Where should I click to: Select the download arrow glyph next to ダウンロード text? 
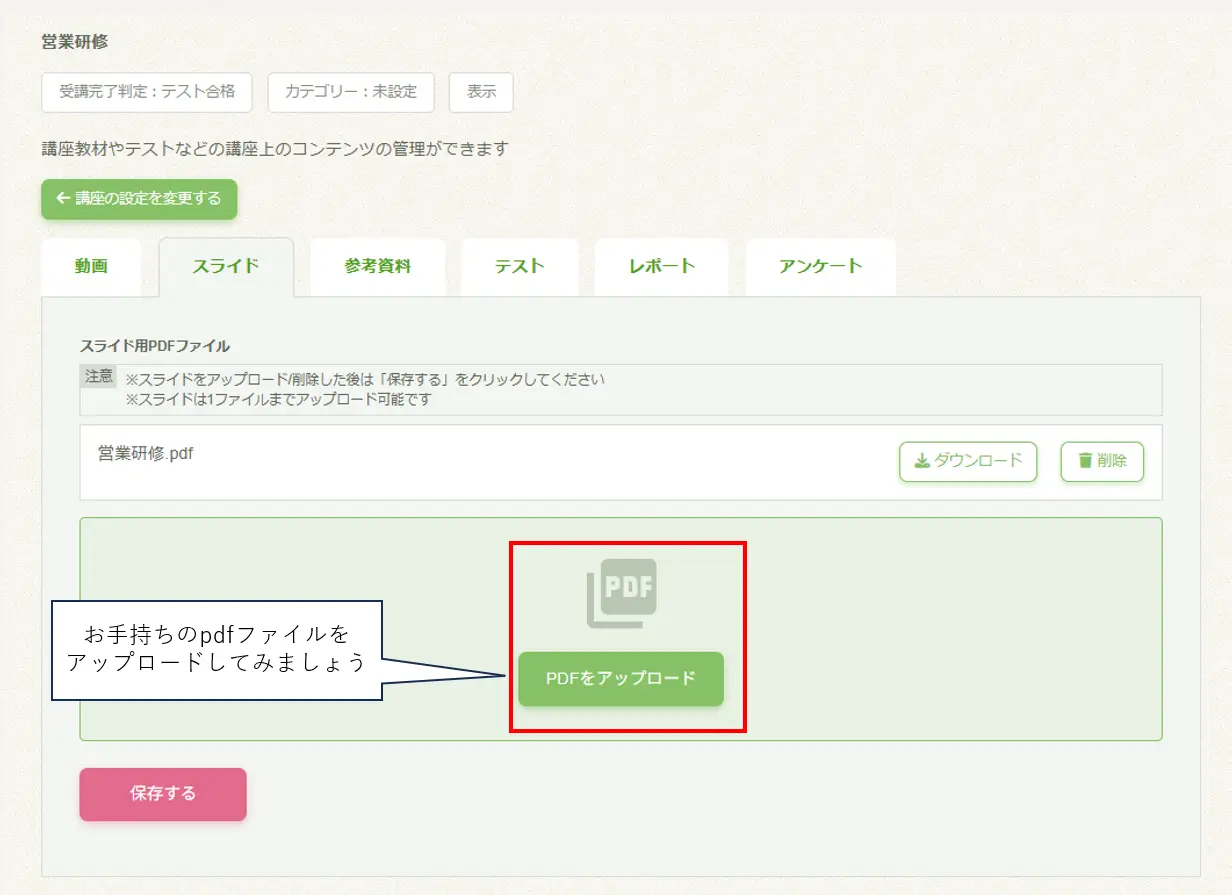(x=923, y=461)
